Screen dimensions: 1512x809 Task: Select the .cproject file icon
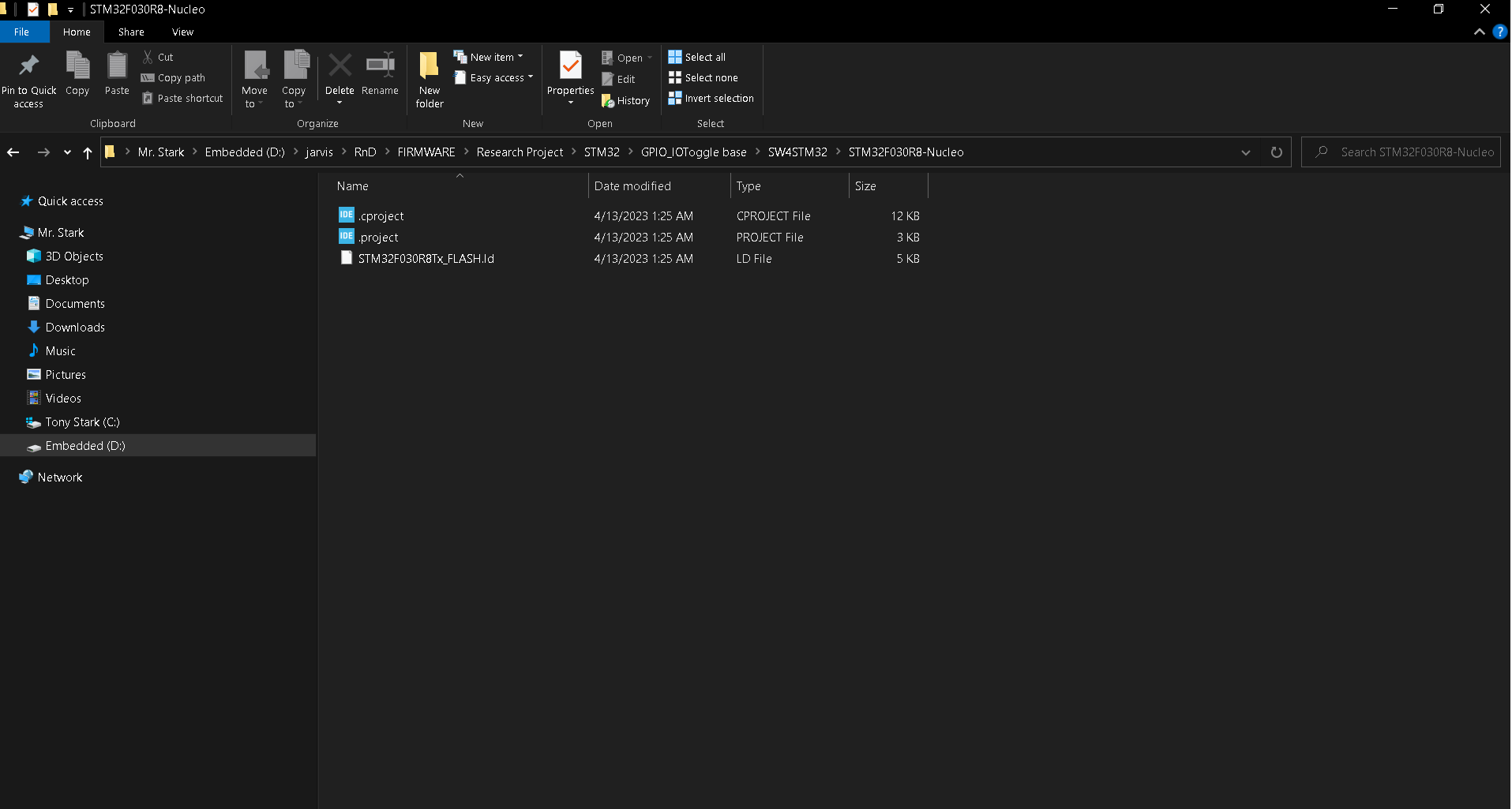[x=347, y=215]
